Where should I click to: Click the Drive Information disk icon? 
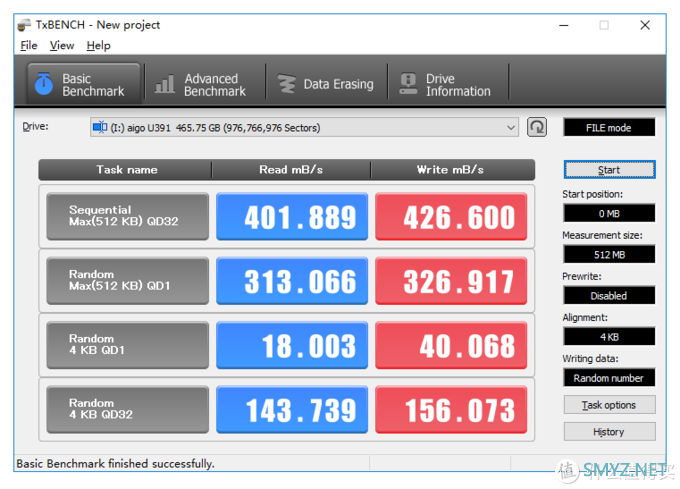pyautogui.click(x=408, y=84)
